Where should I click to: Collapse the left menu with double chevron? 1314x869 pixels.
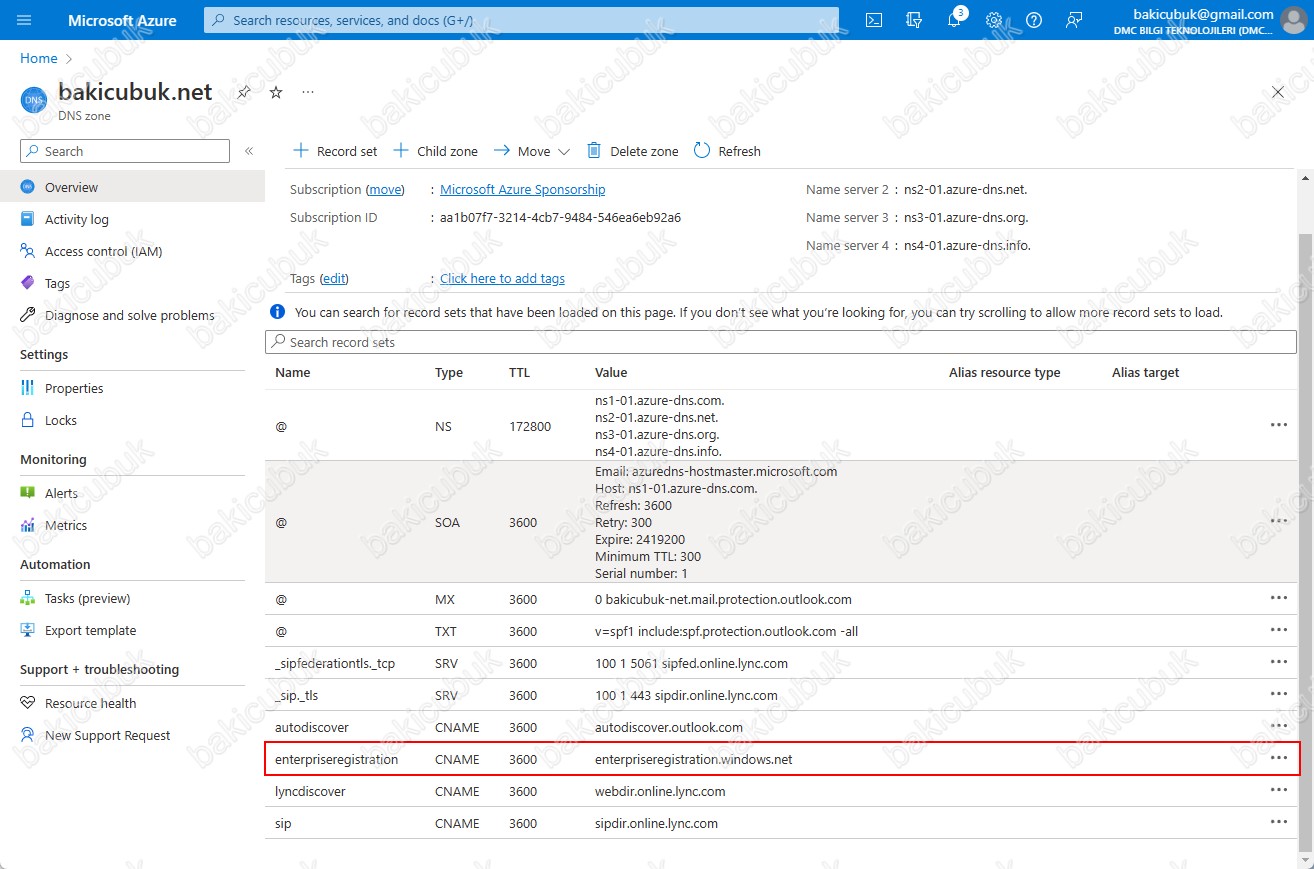tap(249, 151)
